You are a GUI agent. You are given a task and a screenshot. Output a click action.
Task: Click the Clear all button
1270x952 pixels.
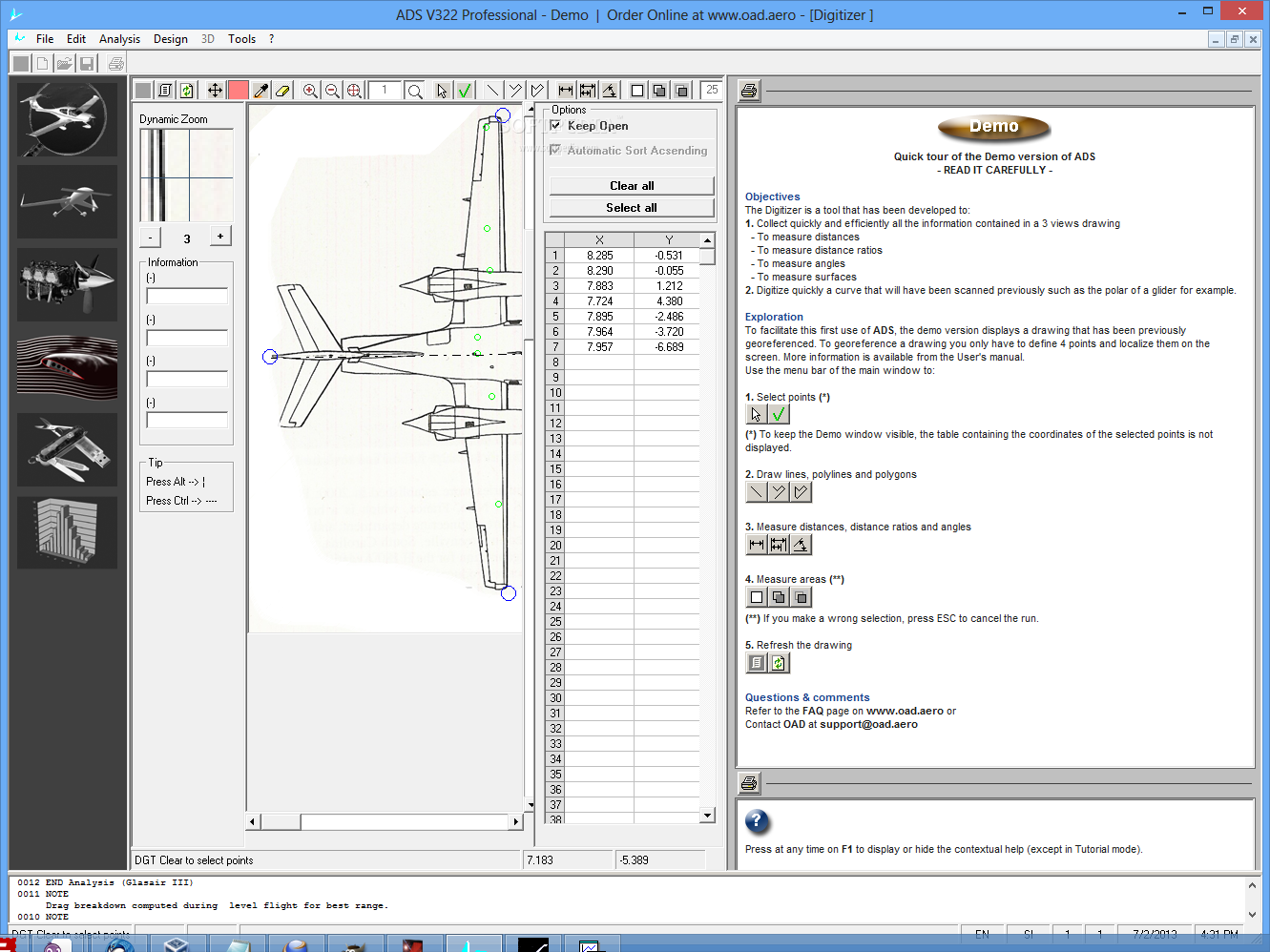coord(632,185)
